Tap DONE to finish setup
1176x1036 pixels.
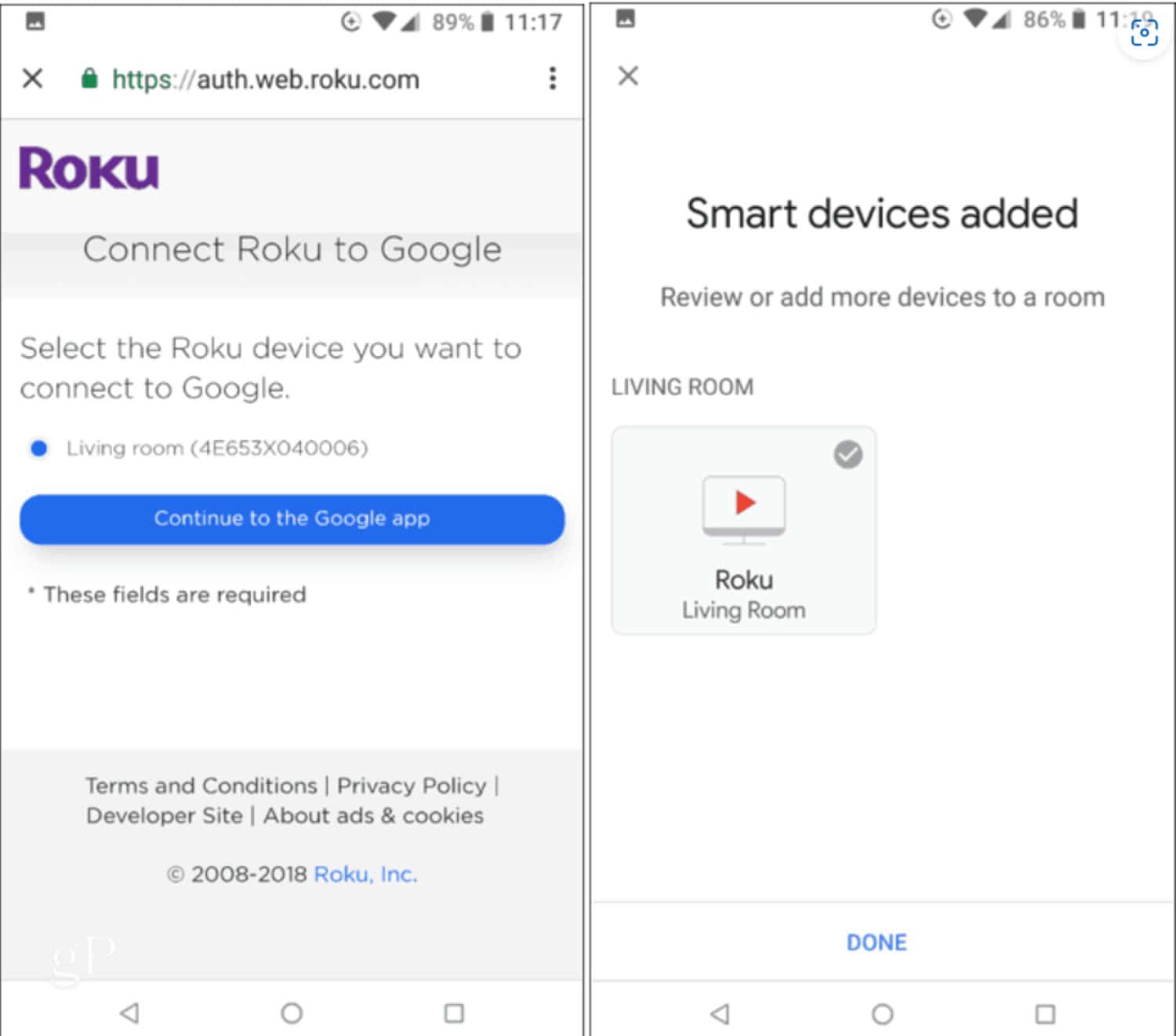click(x=877, y=943)
